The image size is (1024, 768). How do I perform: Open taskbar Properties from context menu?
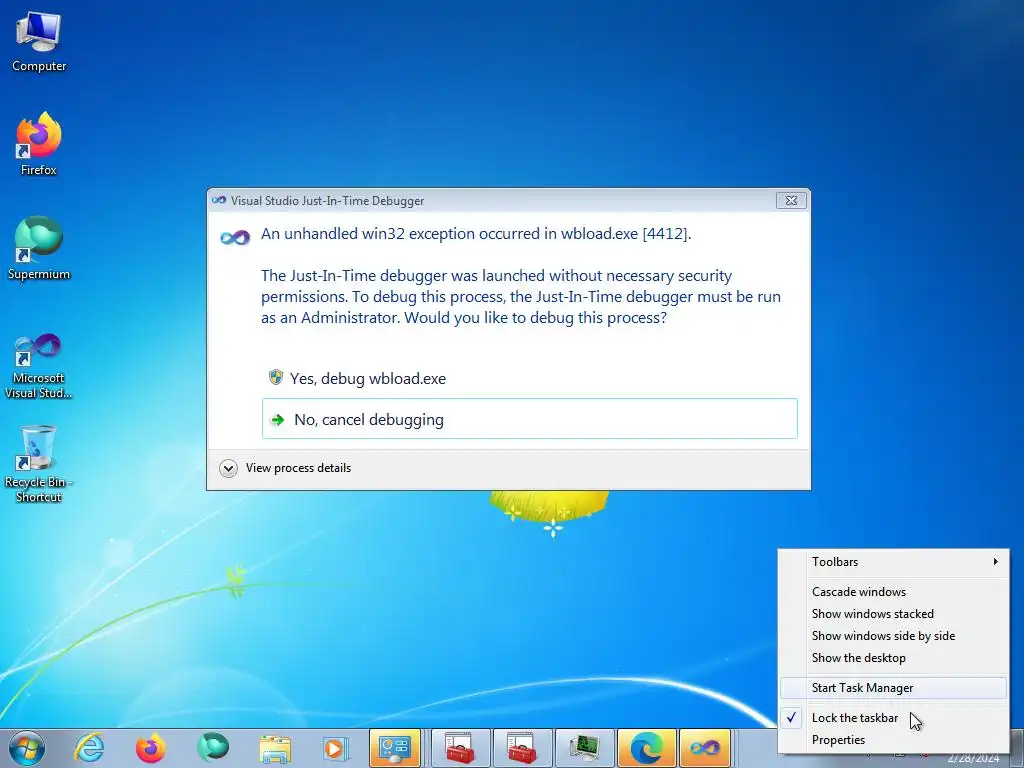[893, 740]
